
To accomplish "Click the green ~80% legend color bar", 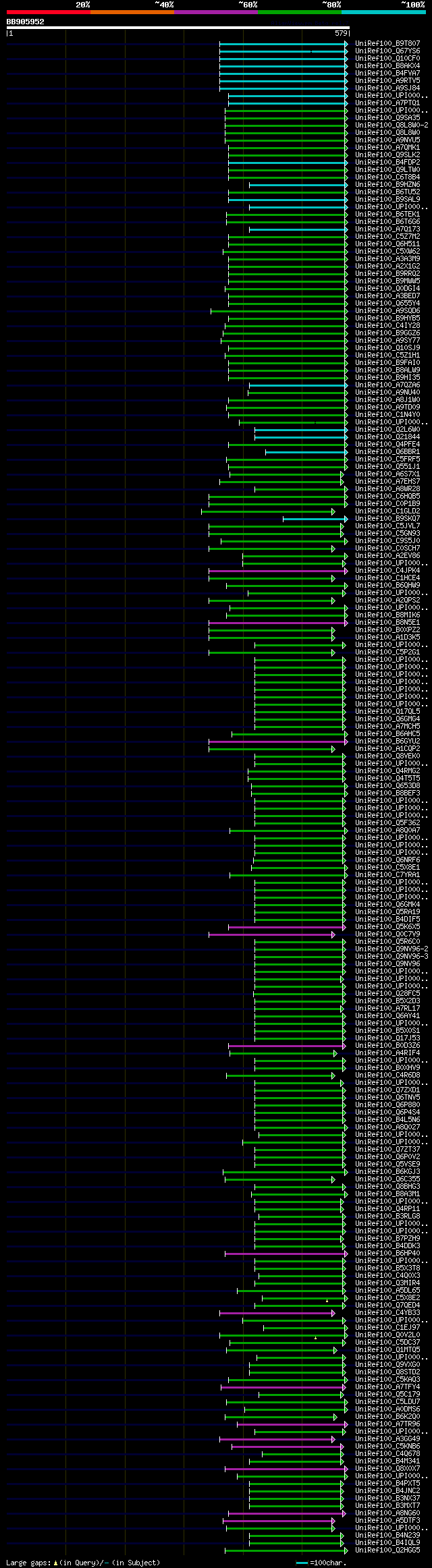I will [299, 12].
